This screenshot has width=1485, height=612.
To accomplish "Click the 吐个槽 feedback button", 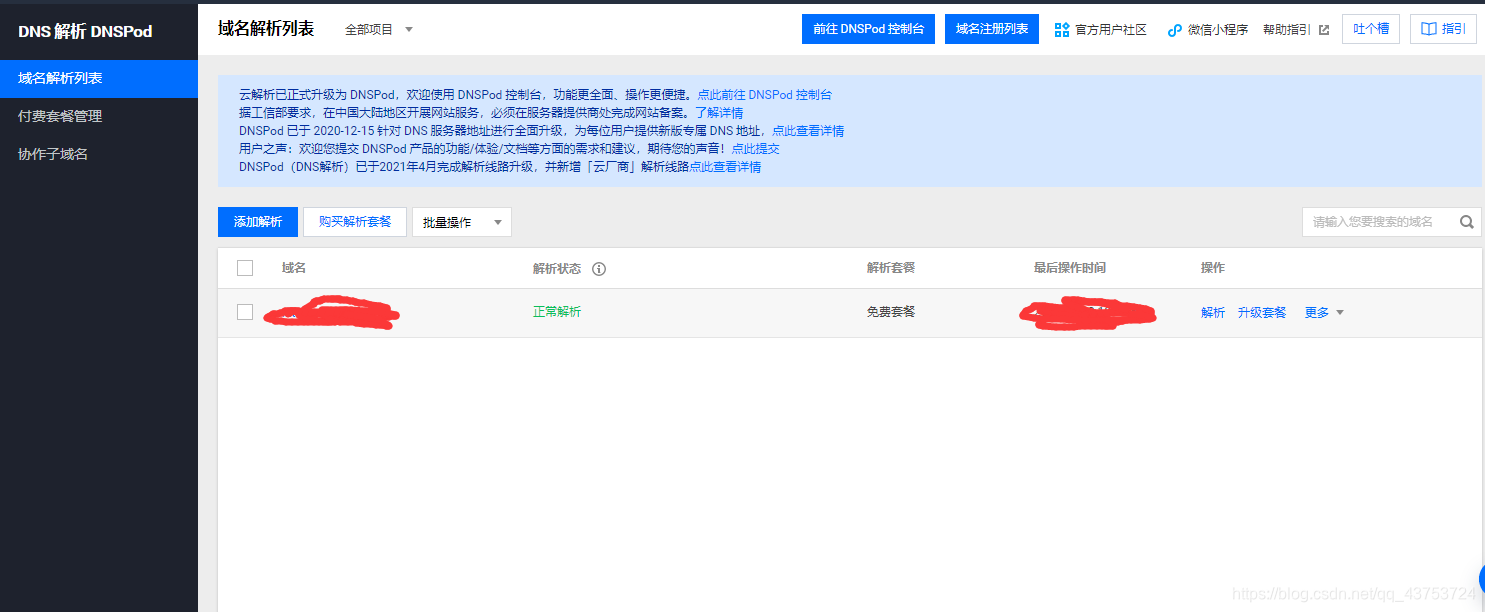I will coord(1371,29).
